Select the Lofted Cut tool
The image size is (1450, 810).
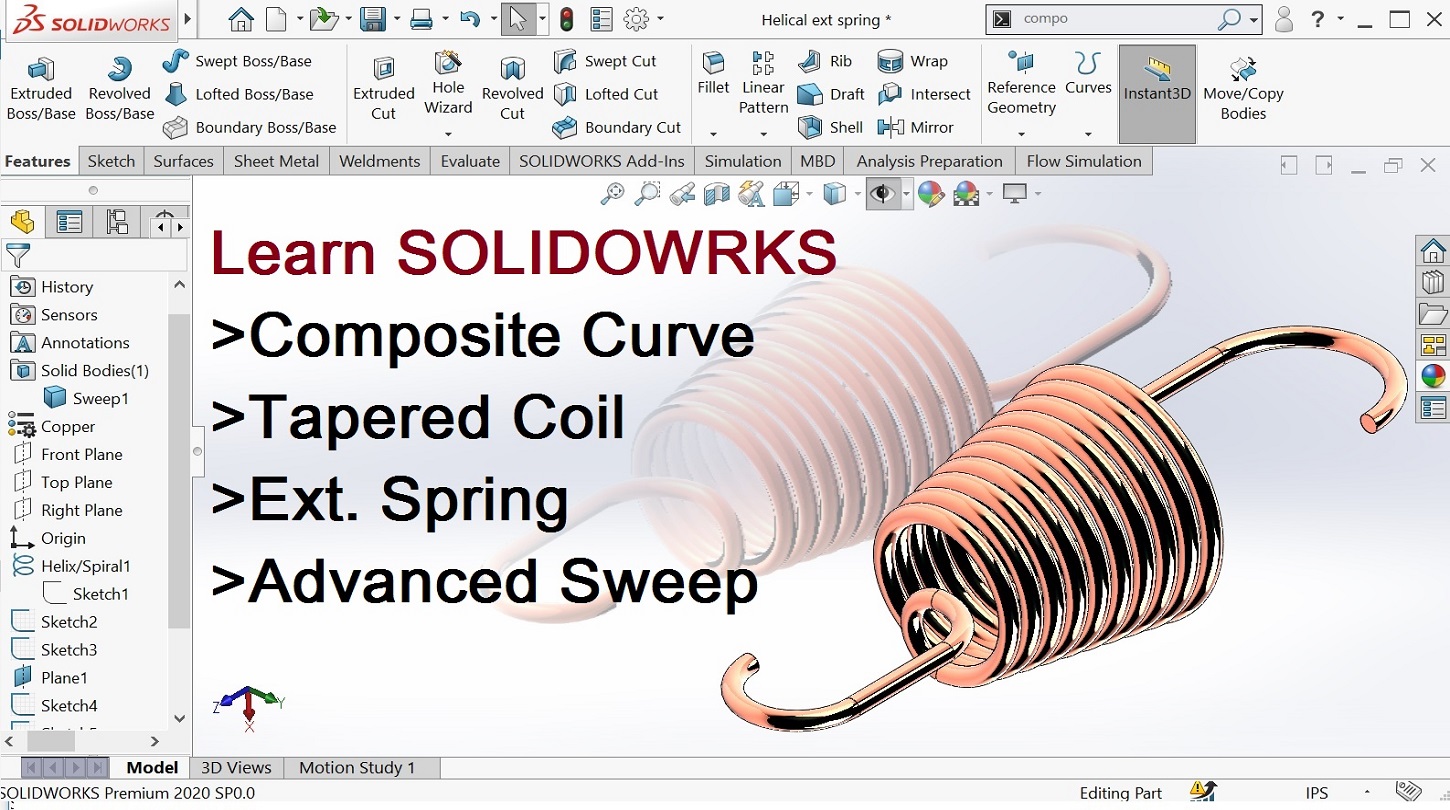(606, 94)
